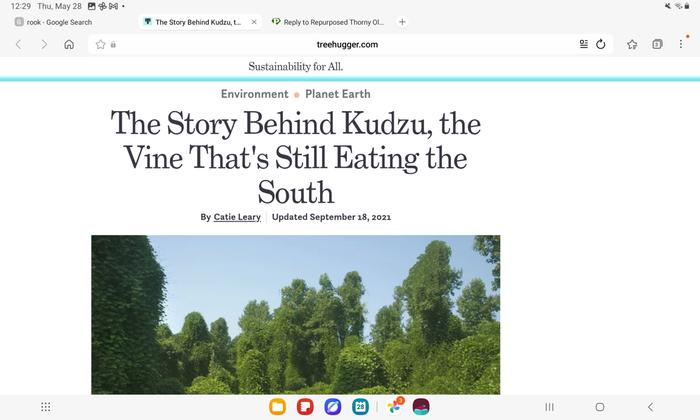Tap the 12:29 clock in status bar
Image resolution: width=700 pixels, height=420 pixels.
coord(21,6)
